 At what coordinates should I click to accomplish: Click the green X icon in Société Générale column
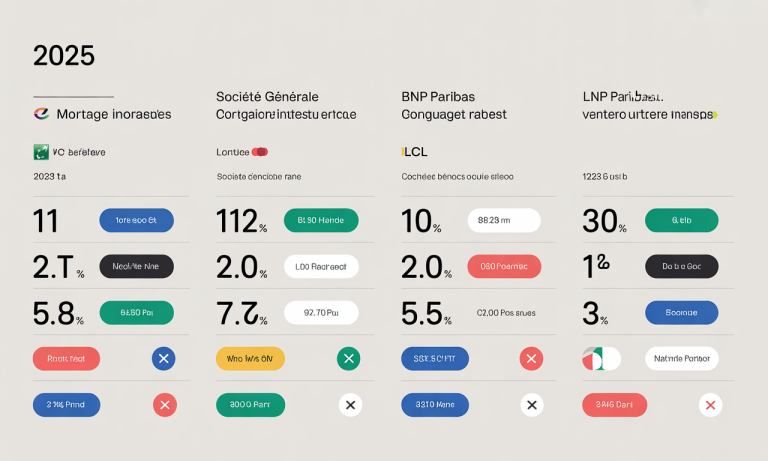tap(348, 358)
